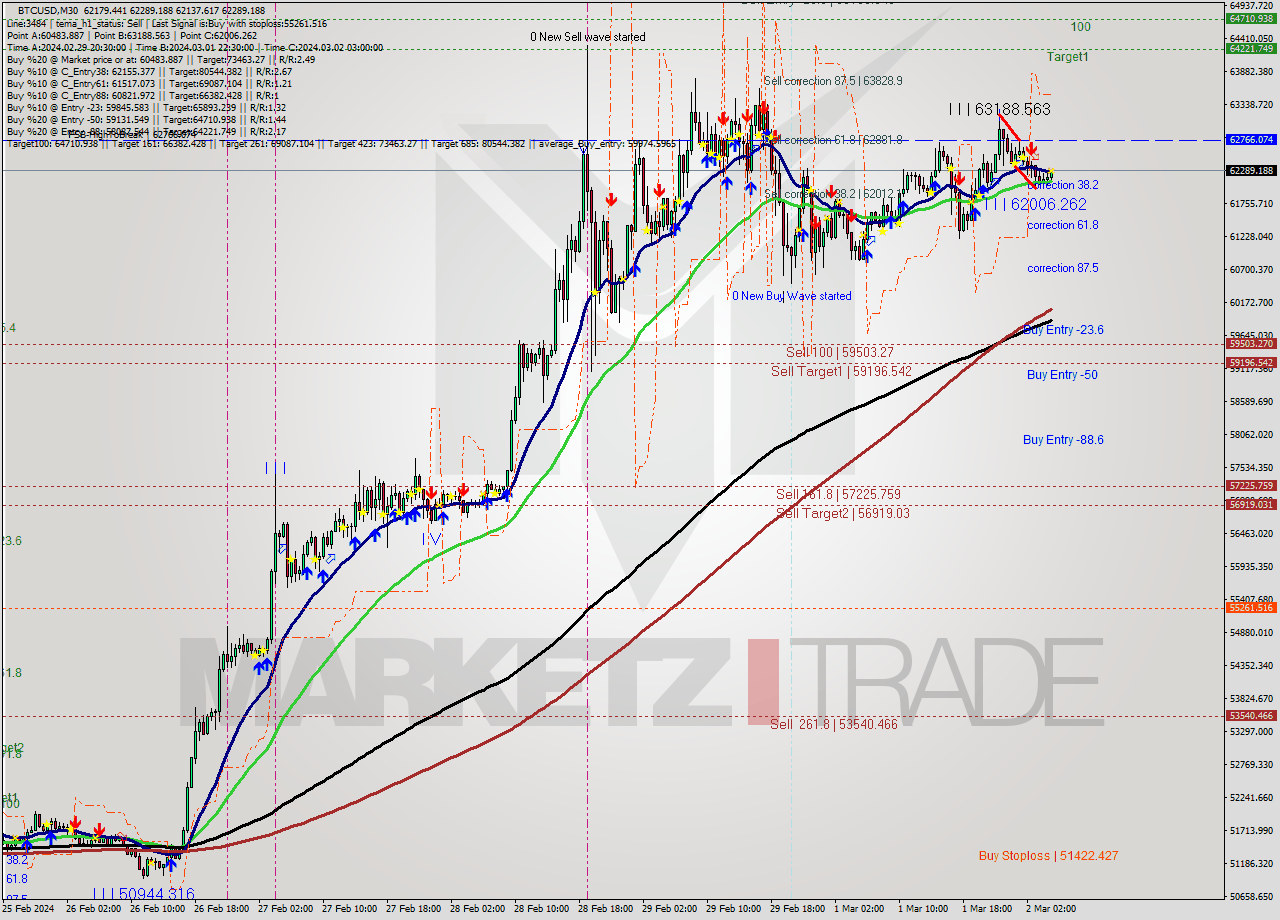Select the '29 Feb 18:00' time label

(798, 910)
